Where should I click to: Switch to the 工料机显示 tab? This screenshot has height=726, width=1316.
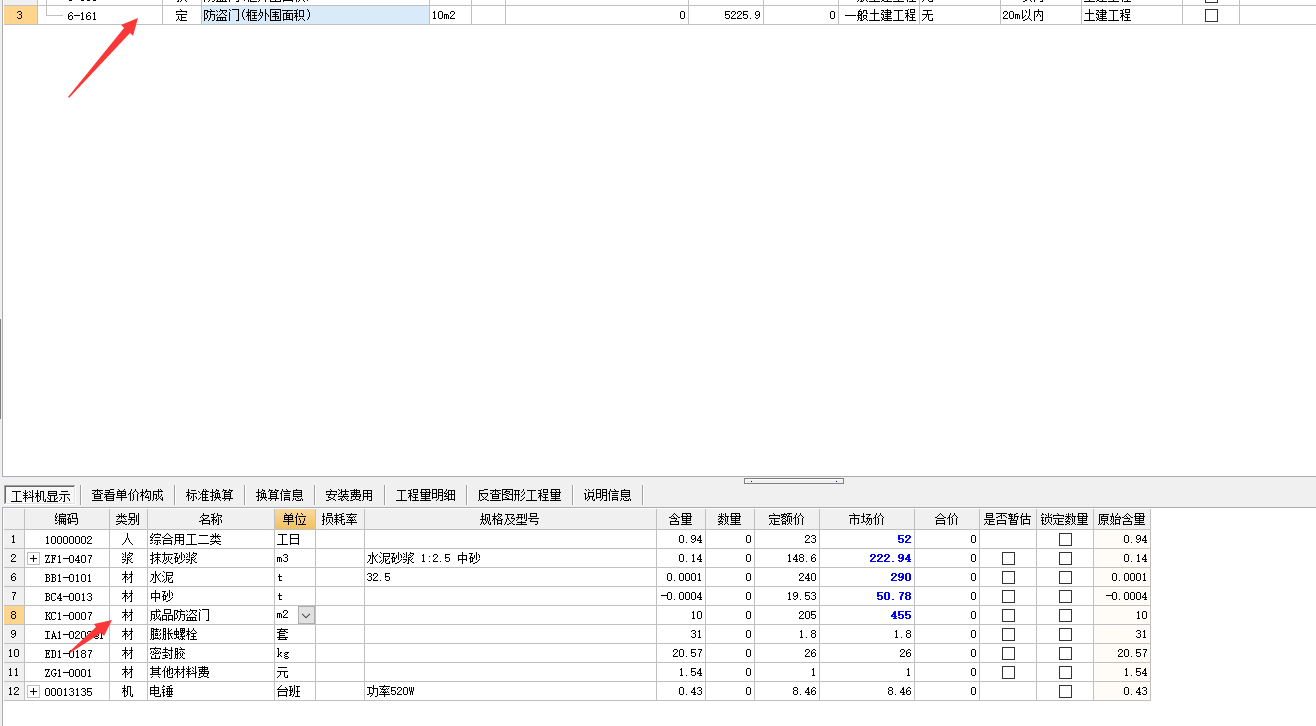40,495
